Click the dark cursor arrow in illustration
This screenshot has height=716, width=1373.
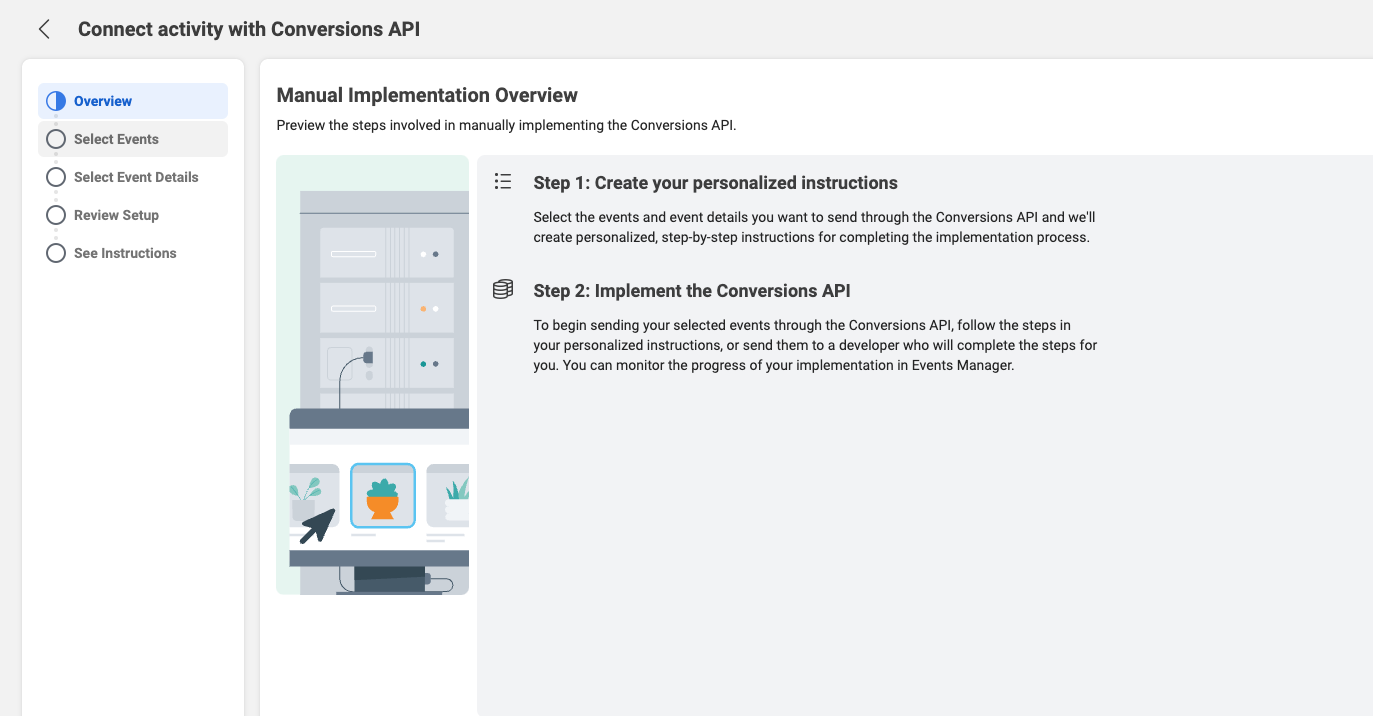(x=318, y=525)
